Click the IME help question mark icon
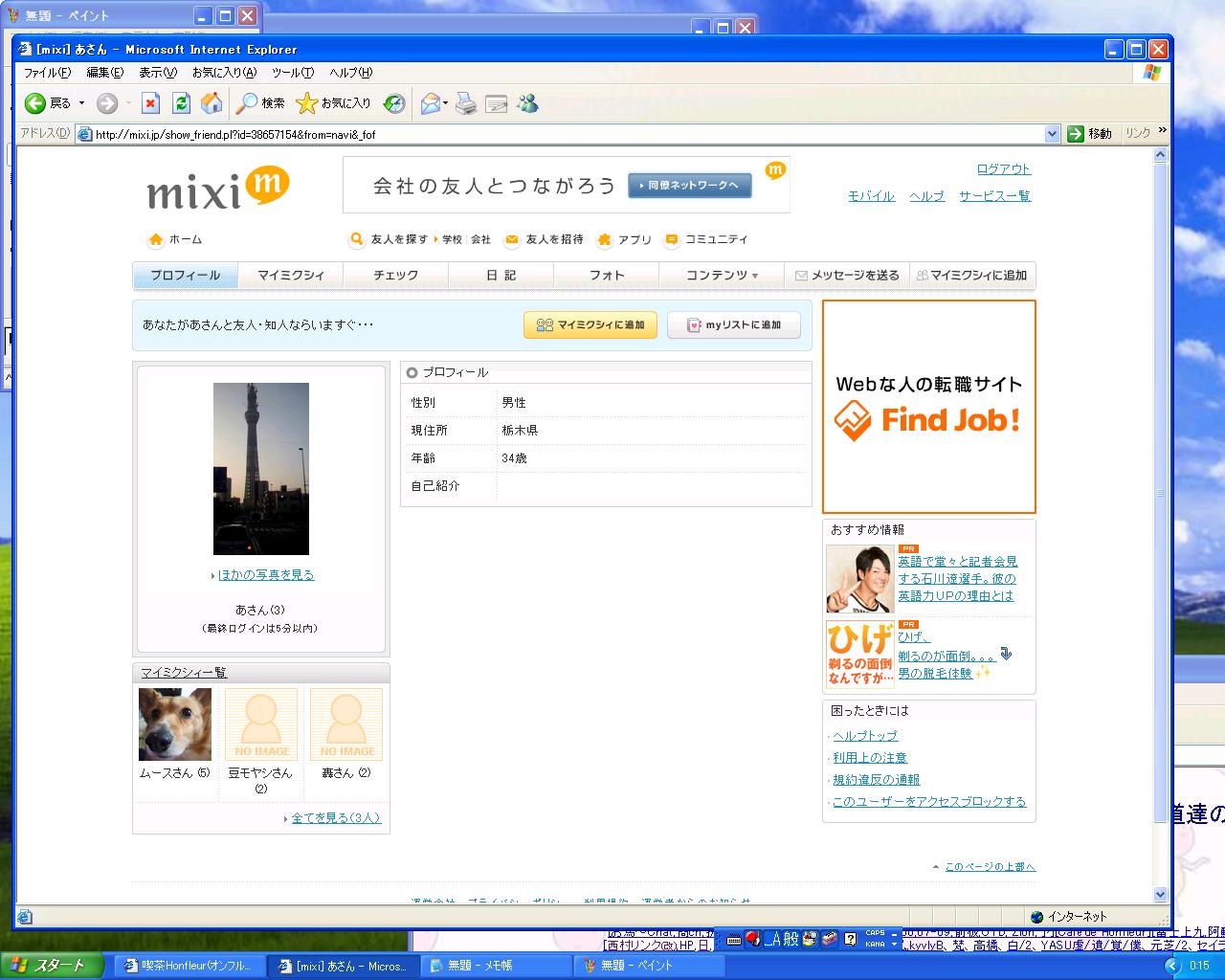 pyautogui.click(x=850, y=939)
